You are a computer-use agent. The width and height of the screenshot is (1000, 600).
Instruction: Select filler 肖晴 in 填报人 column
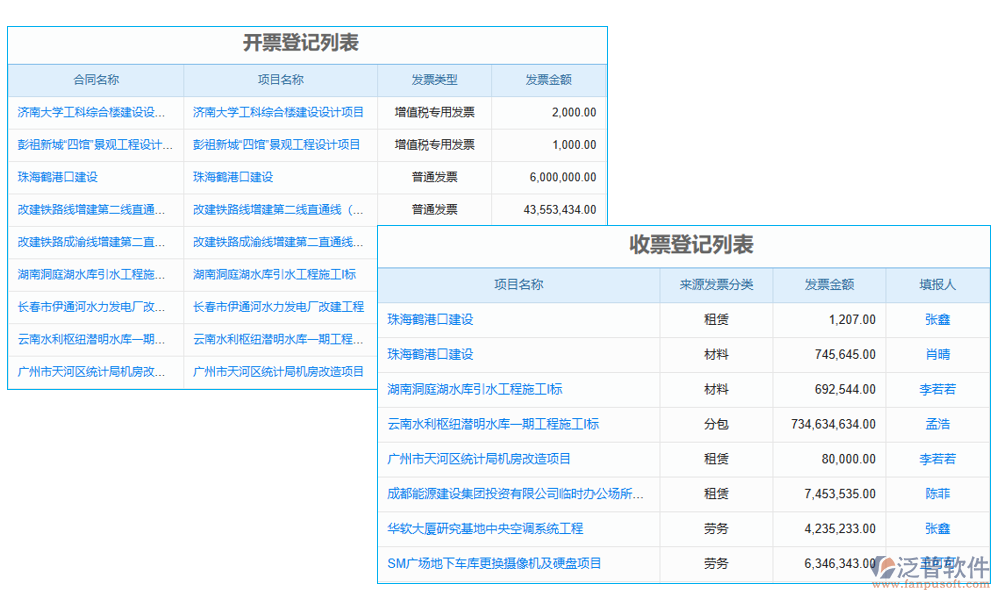click(x=935, y=354)
